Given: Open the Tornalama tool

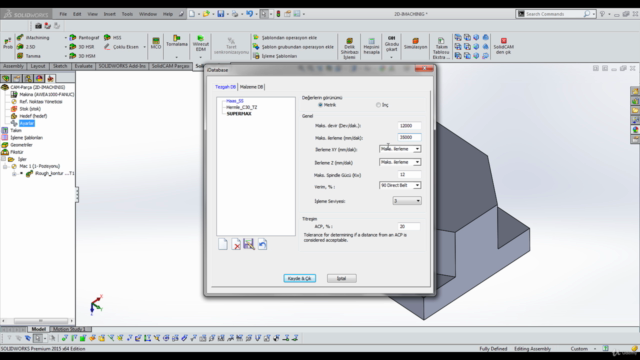Looking at the screenshot, I should [x=177, y=41].
